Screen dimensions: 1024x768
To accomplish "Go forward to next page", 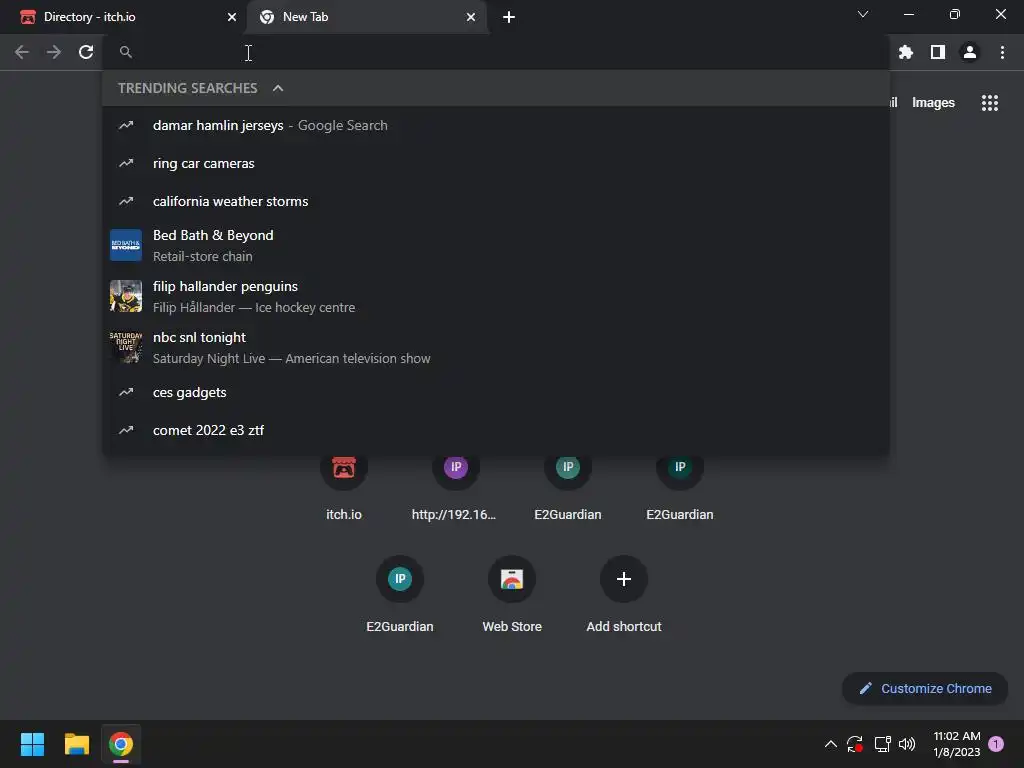I will pyautogui.click(x=54, y=52).
